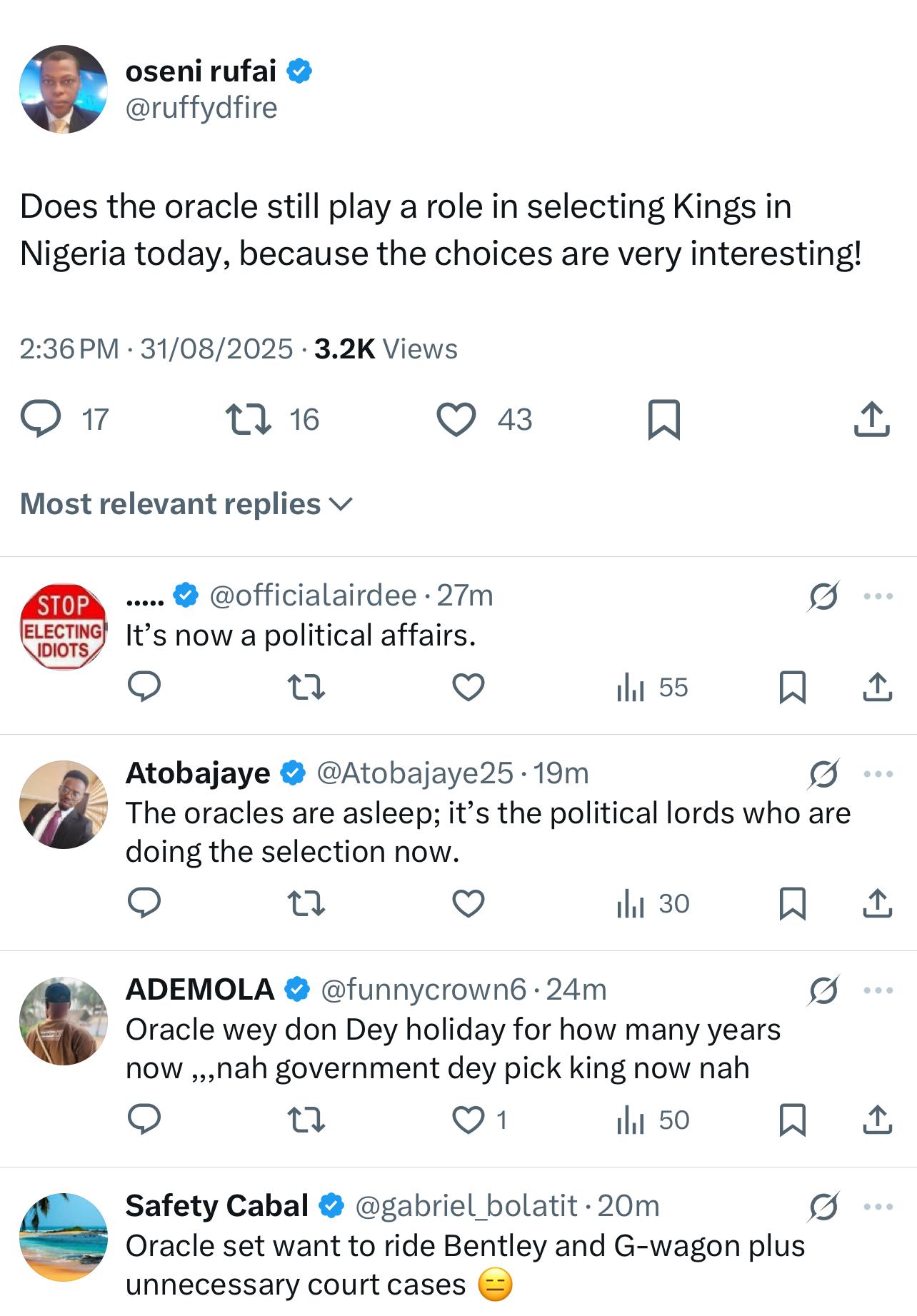Image resolution: width=917 pixels, height=1316 pixels.
Task: Like ADEMOLA's reply about oracle holiday
Action: pos(468,1120)
